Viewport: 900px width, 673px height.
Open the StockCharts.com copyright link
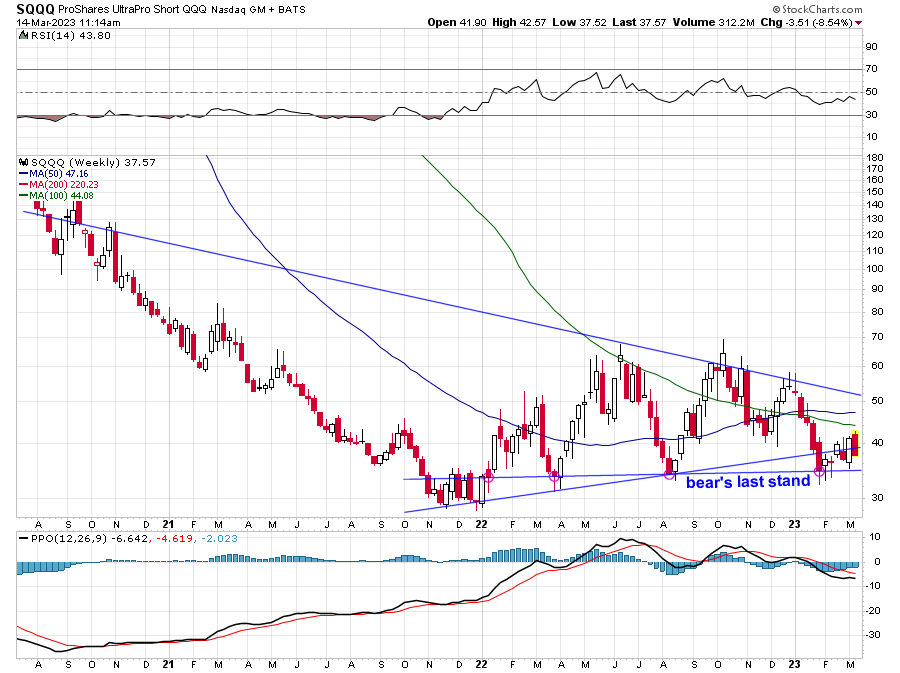pyautogui.click(x=817, y=9)
